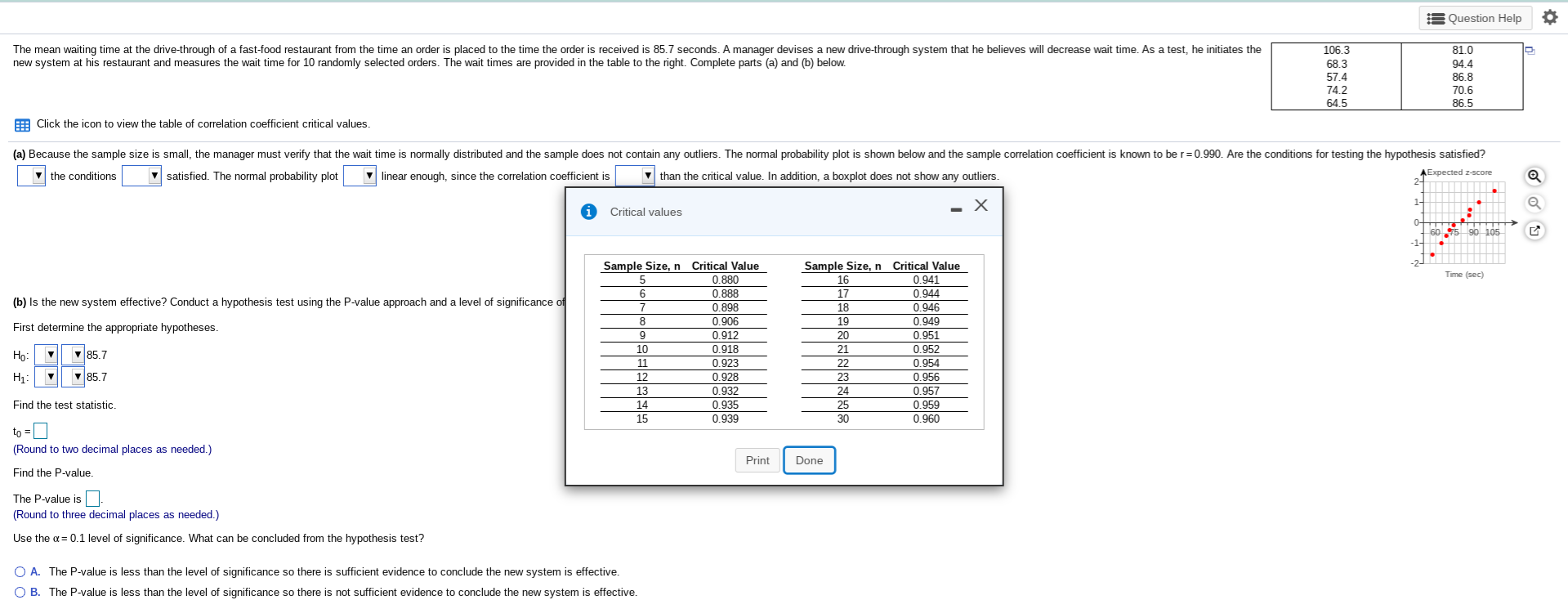Click the first 'Sample Size, n' column header
Image resolution: width=1568 pixels, height=609 pixels.
coord(641,266)
